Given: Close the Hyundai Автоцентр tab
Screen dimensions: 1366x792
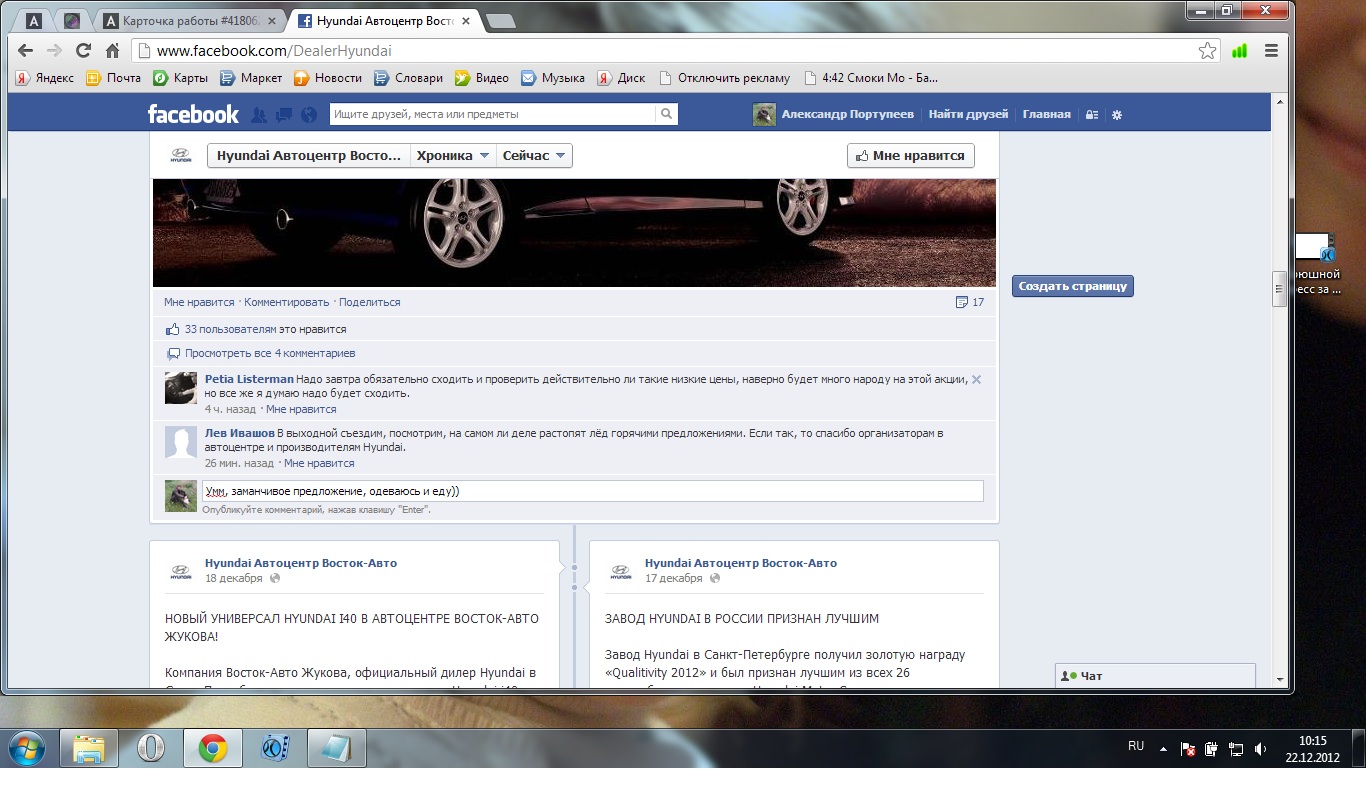Looking at the screenshot, I should click(x=468, y=20).
